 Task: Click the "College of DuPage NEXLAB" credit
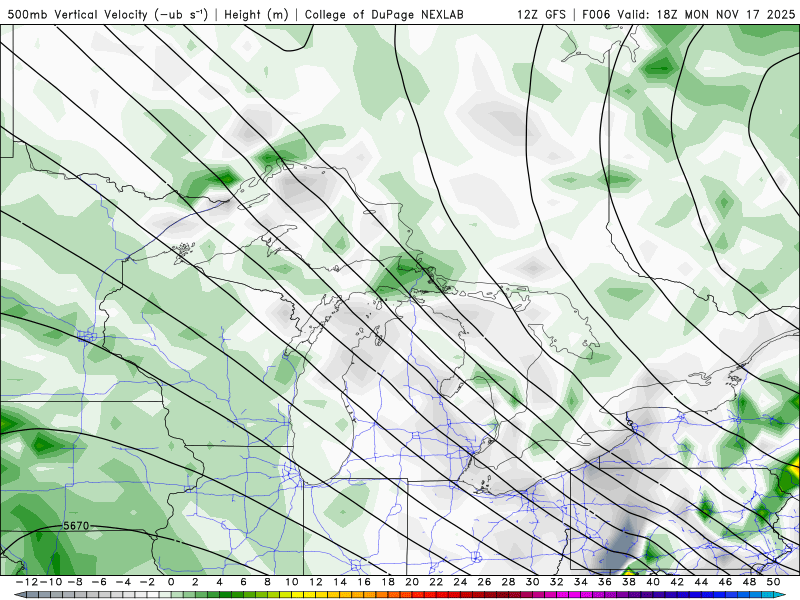(x=384, y=14)
